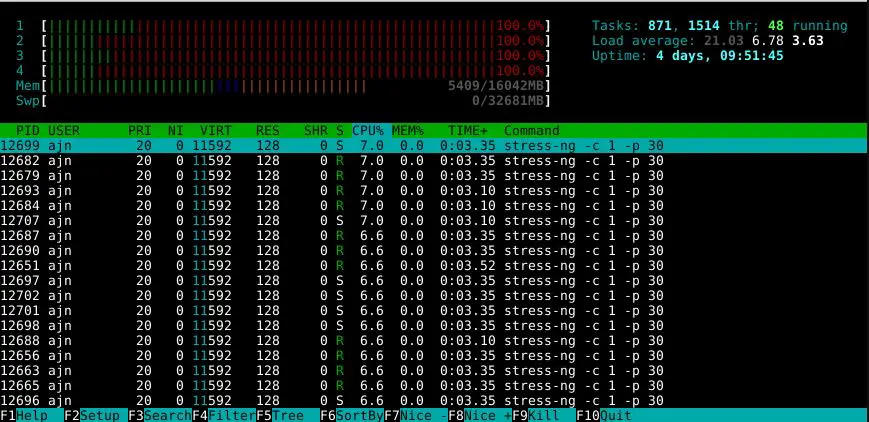
Task: Select process row with PID 12687
Action: [x=433, y=236]
